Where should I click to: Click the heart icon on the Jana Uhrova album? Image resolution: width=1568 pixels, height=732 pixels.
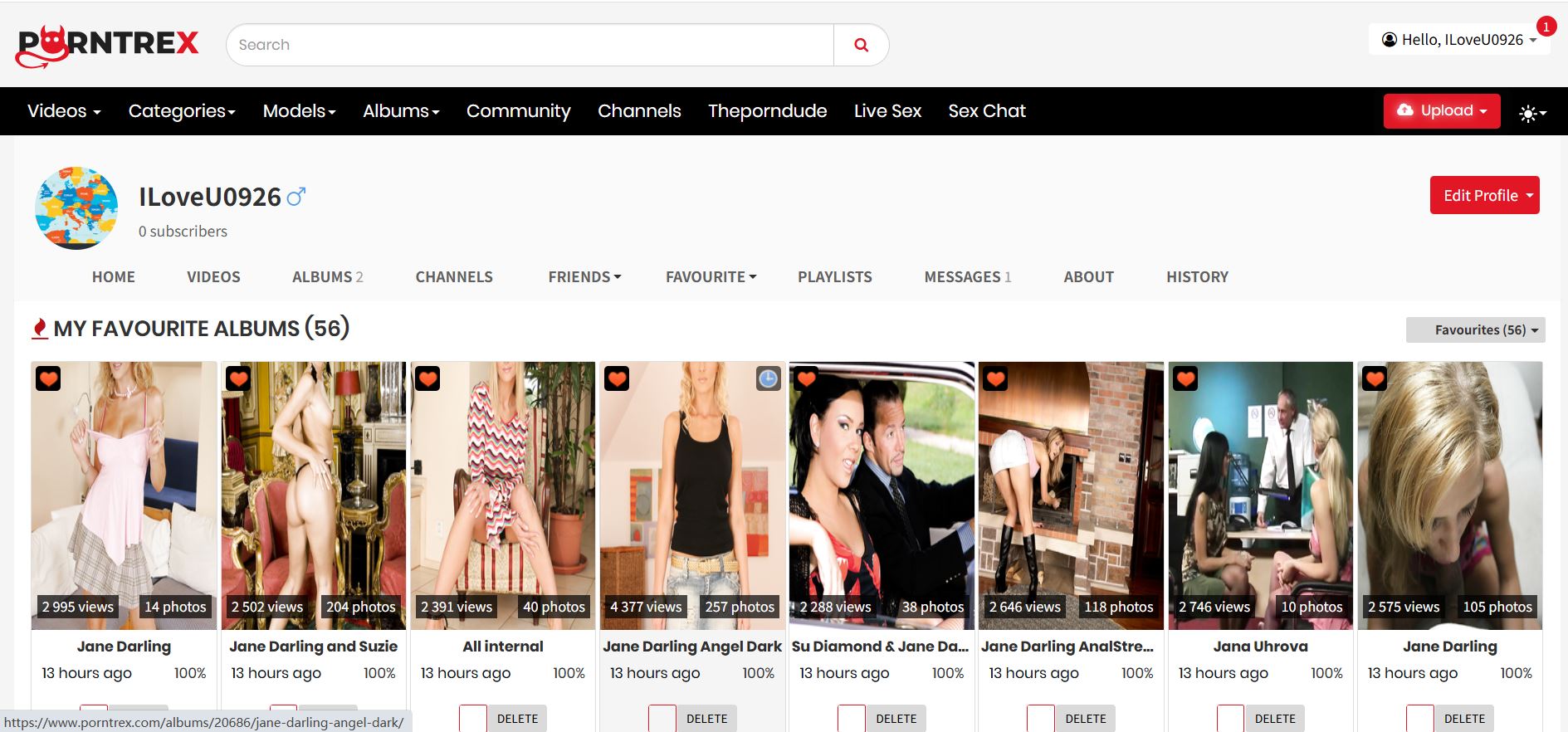1185,379
